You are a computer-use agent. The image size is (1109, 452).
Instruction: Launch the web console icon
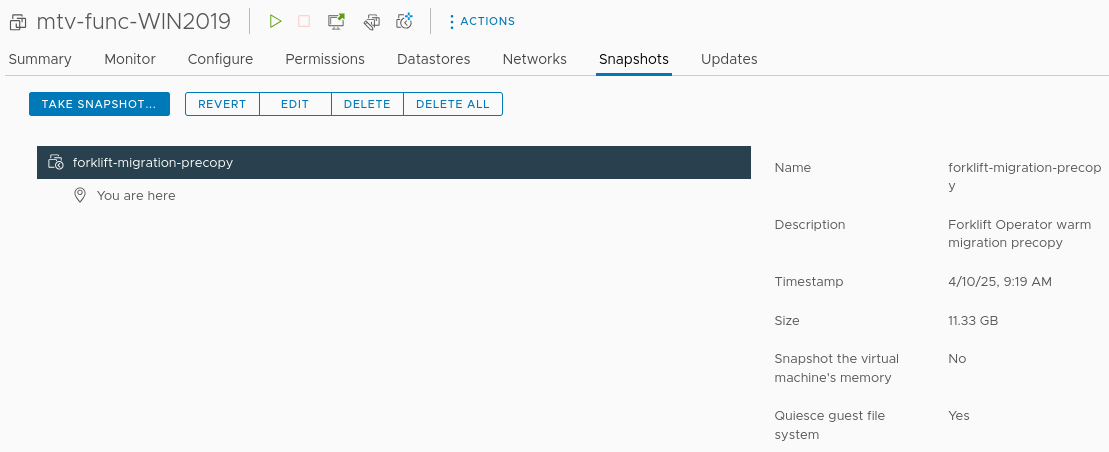pos(337,21)
